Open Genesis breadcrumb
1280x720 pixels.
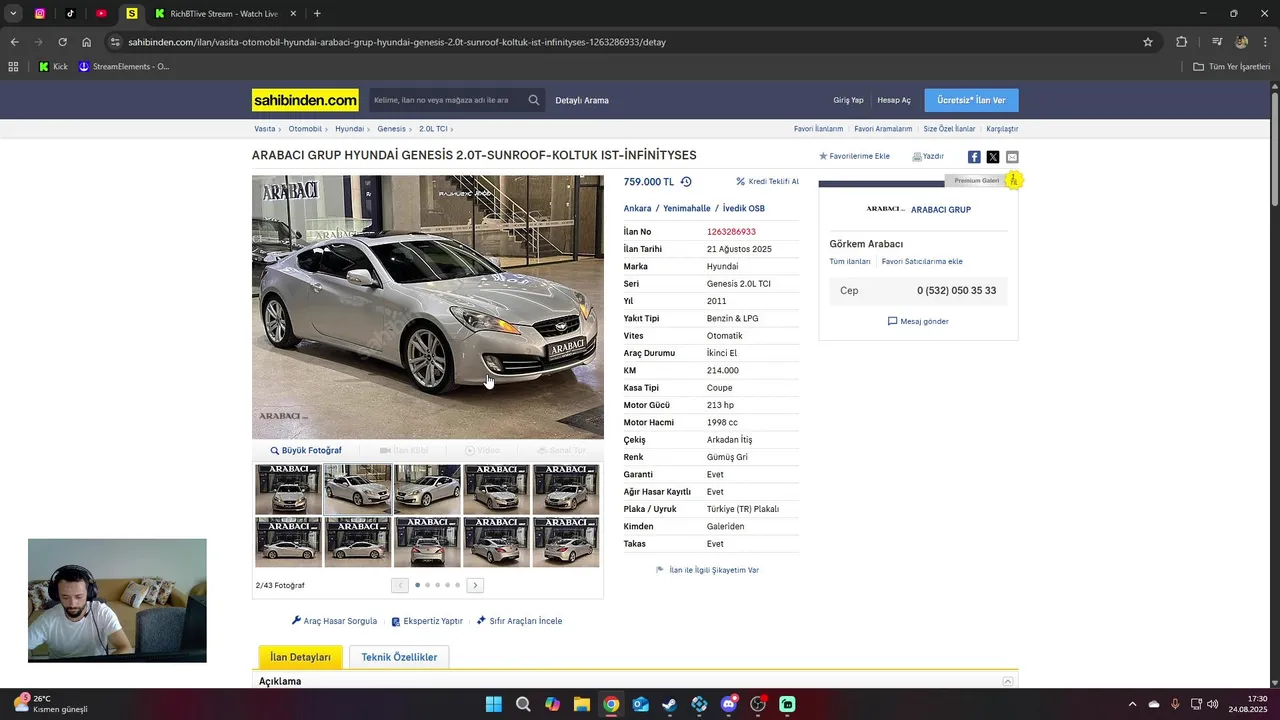coord(391,129)
